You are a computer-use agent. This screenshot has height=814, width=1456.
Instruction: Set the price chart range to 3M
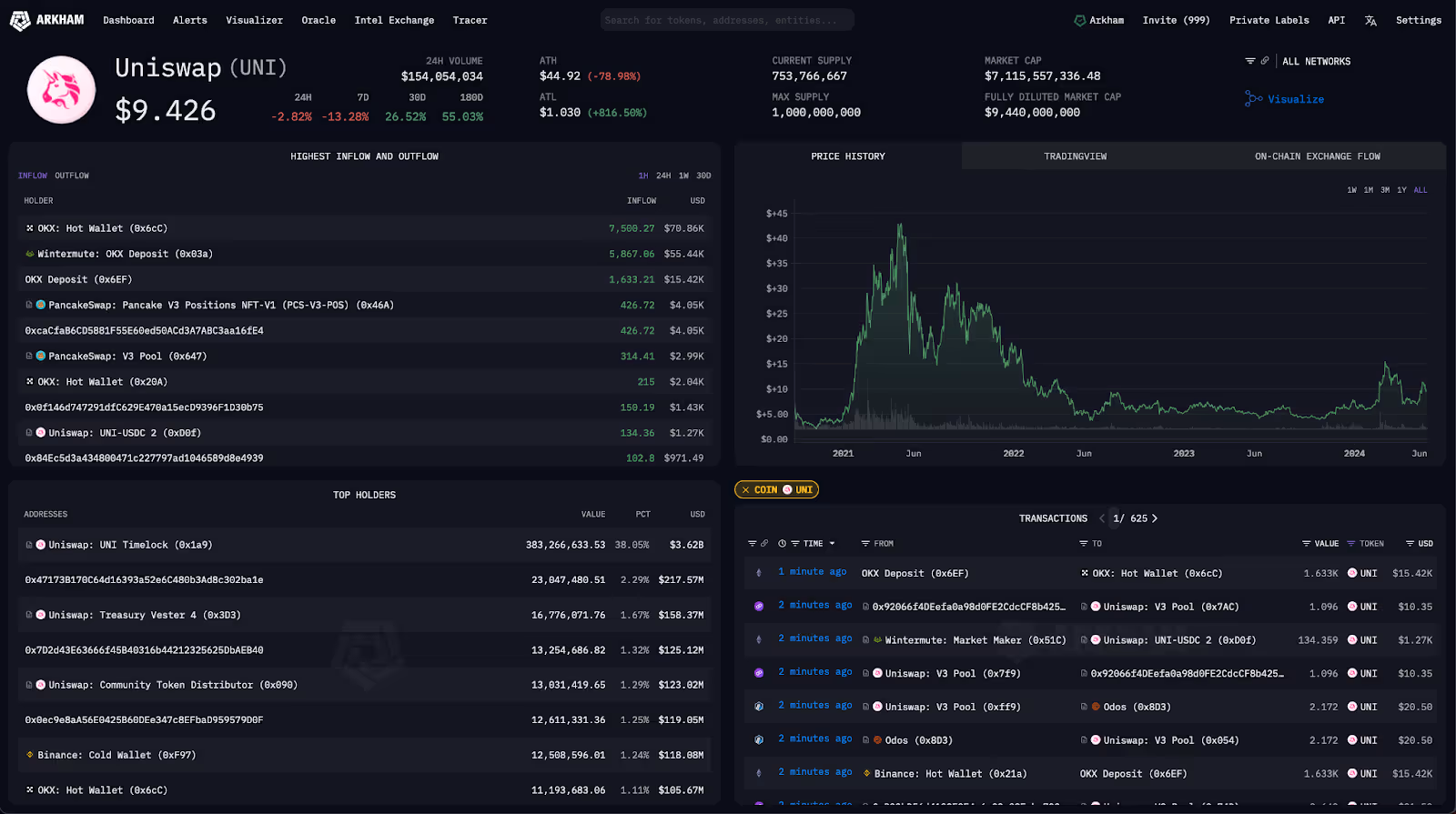click(x=1385, y=190)
